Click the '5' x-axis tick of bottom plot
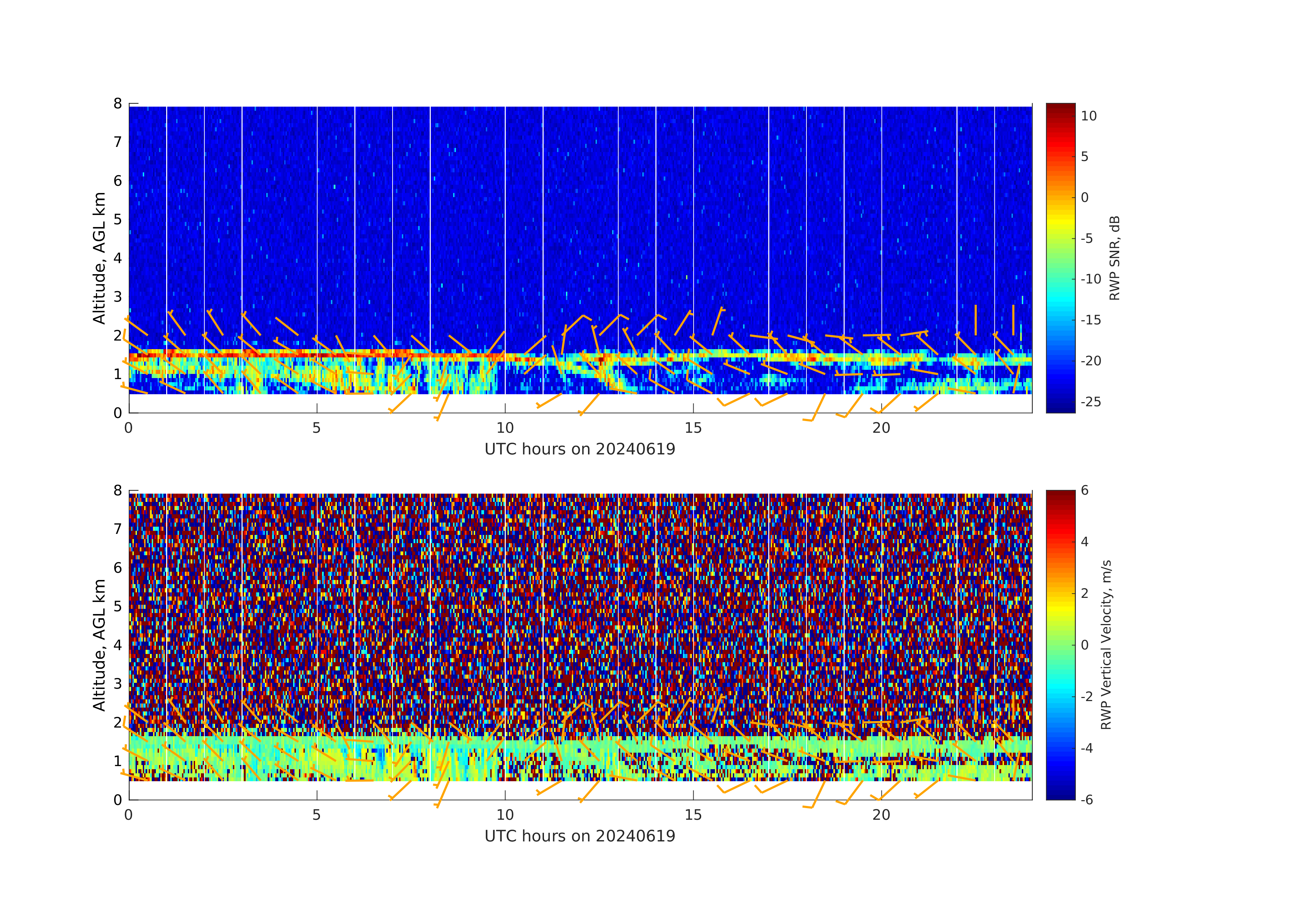Image resolution: width=1316 pixels, height=903 pixels. coord(317,815)
